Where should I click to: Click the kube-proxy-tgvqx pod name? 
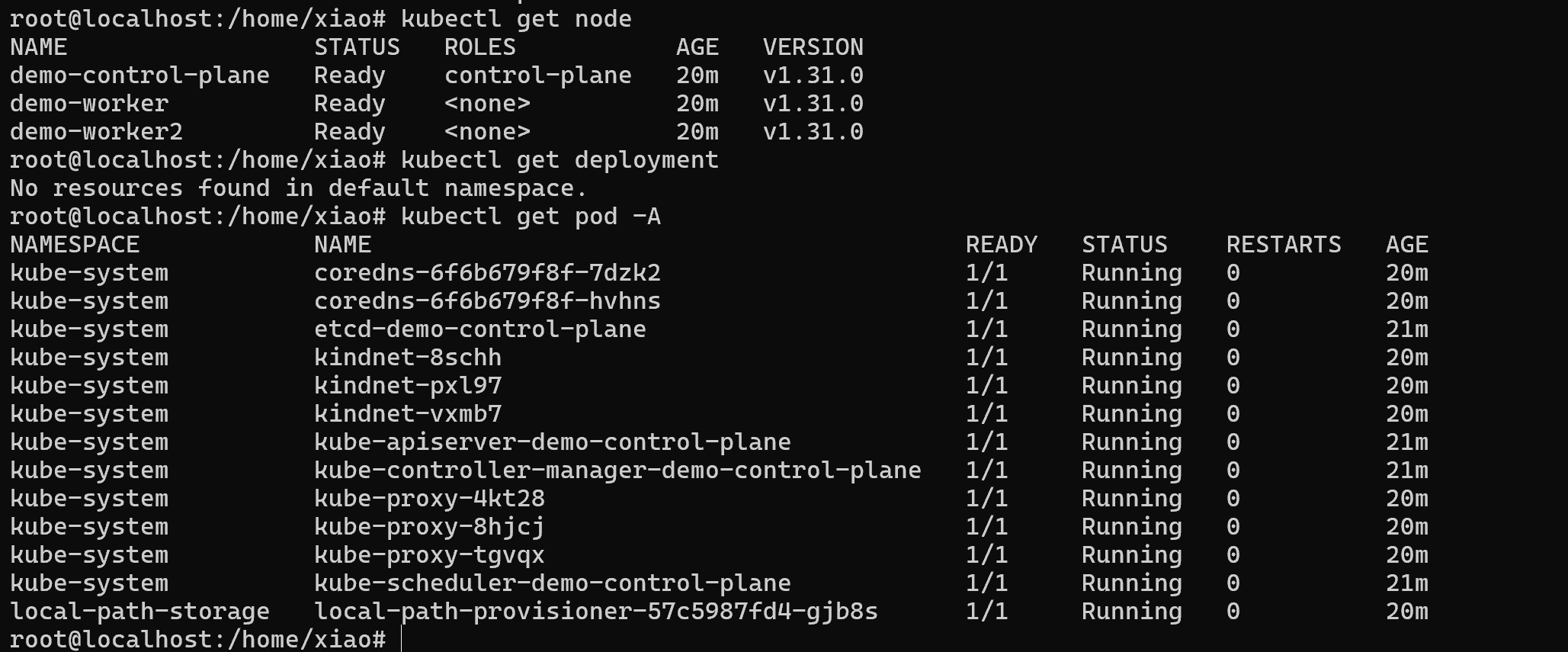[429, 555]
